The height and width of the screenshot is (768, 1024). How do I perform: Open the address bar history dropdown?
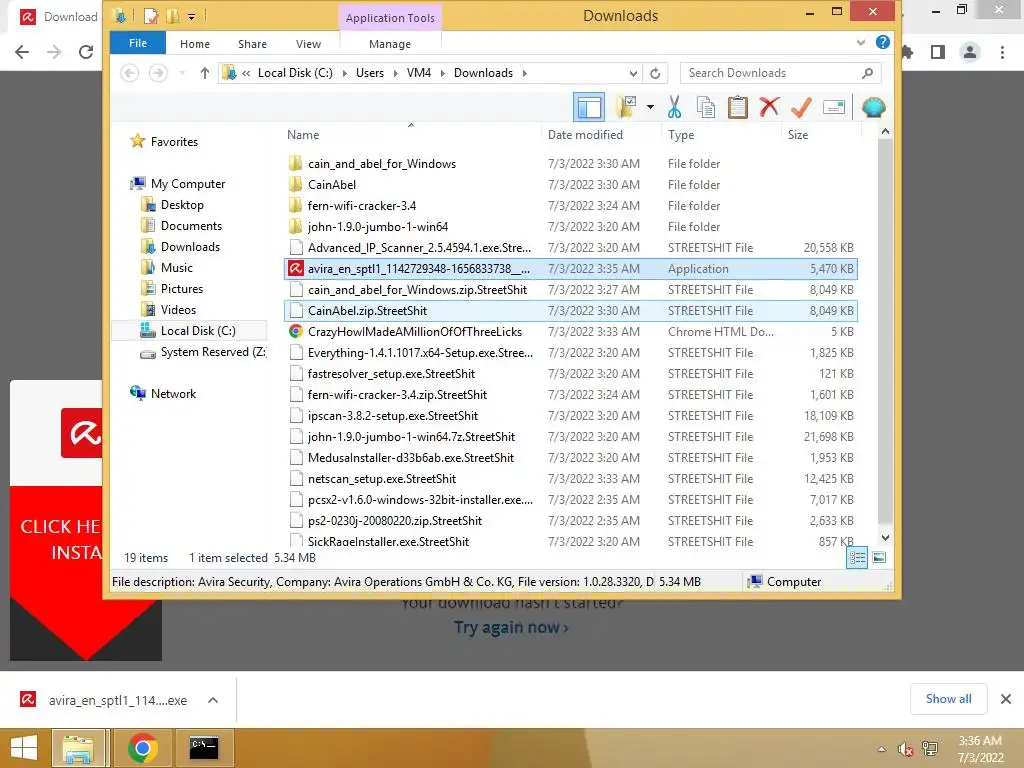pos(633,73)
